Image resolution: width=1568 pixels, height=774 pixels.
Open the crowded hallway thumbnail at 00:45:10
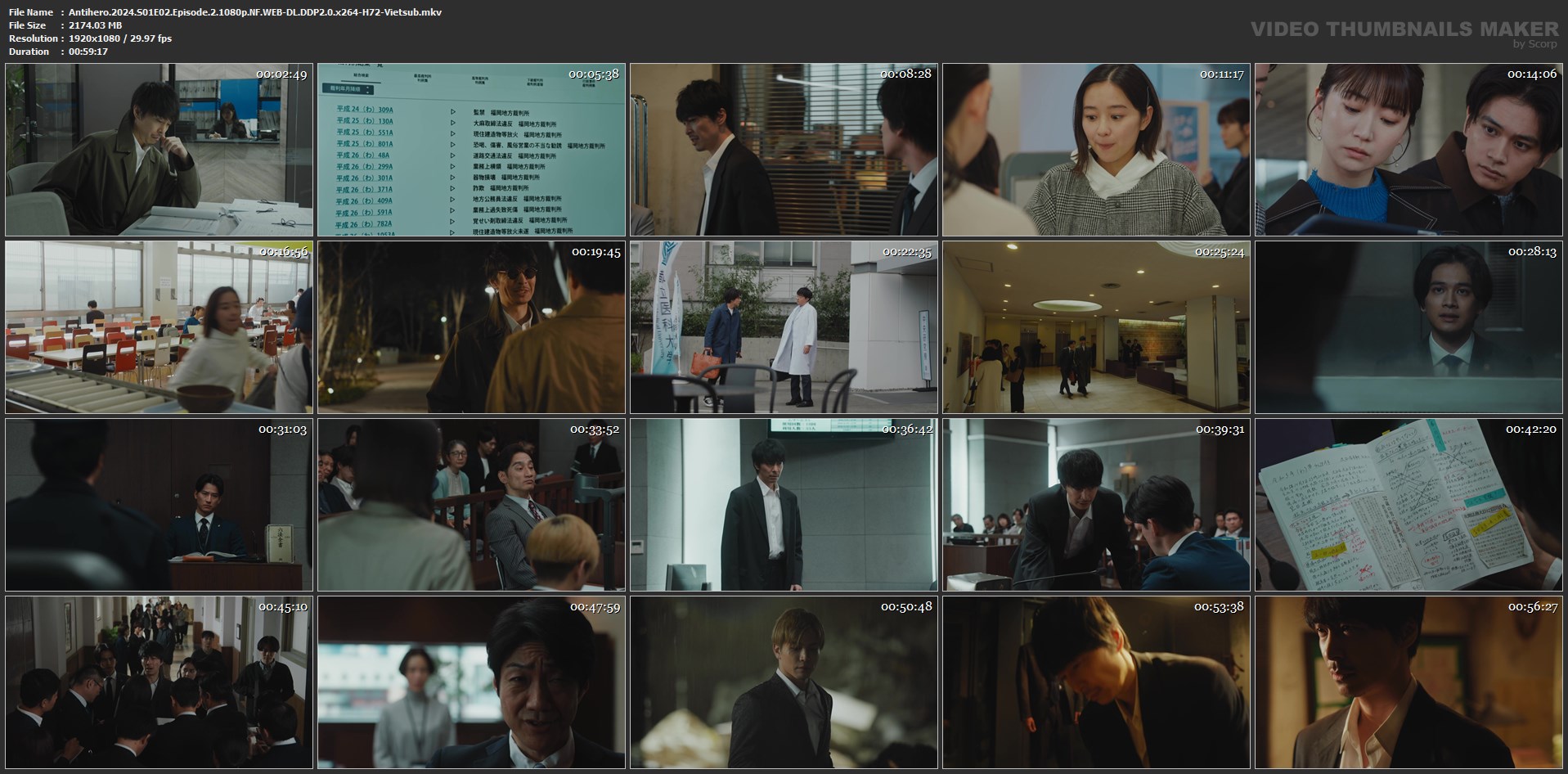[159, 682]
